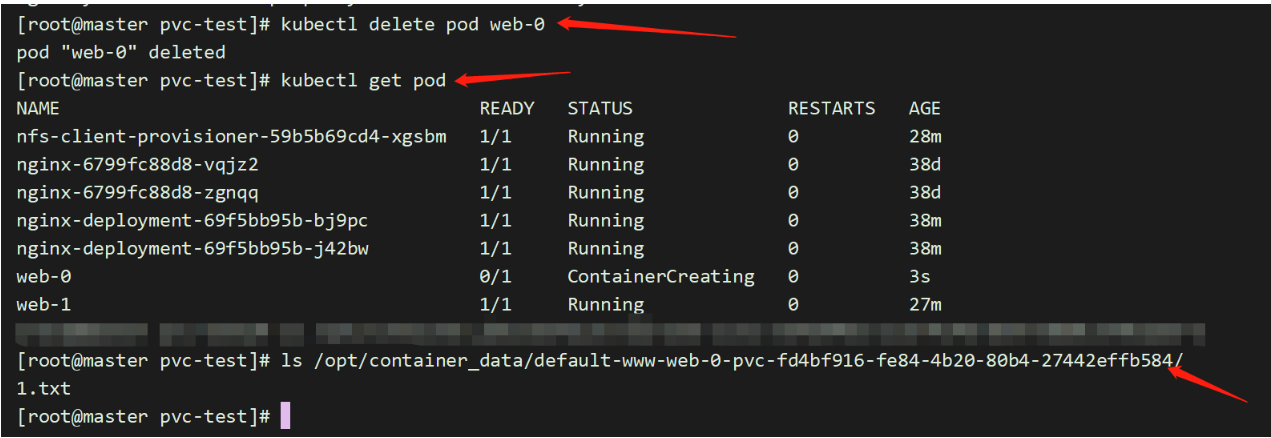Select the NAME column header
Viewport: 1271px width, 438px height.
[x=38, y=108]
